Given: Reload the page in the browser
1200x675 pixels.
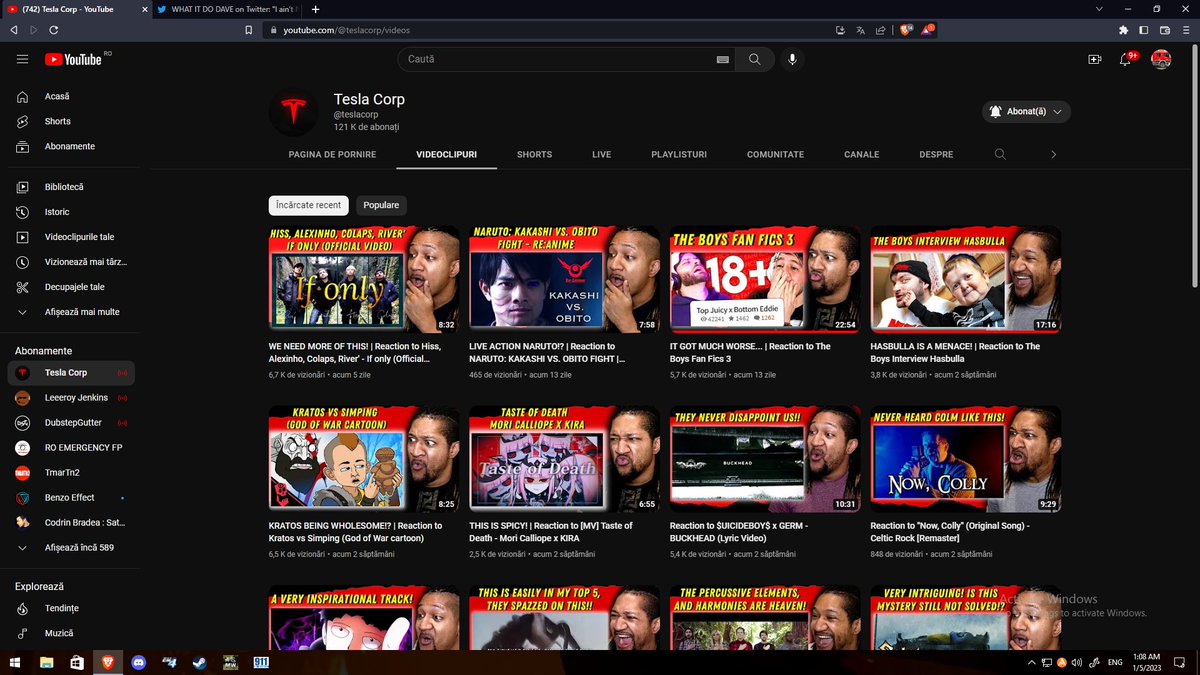Looking at the screenshot, I should pos(56,30).
